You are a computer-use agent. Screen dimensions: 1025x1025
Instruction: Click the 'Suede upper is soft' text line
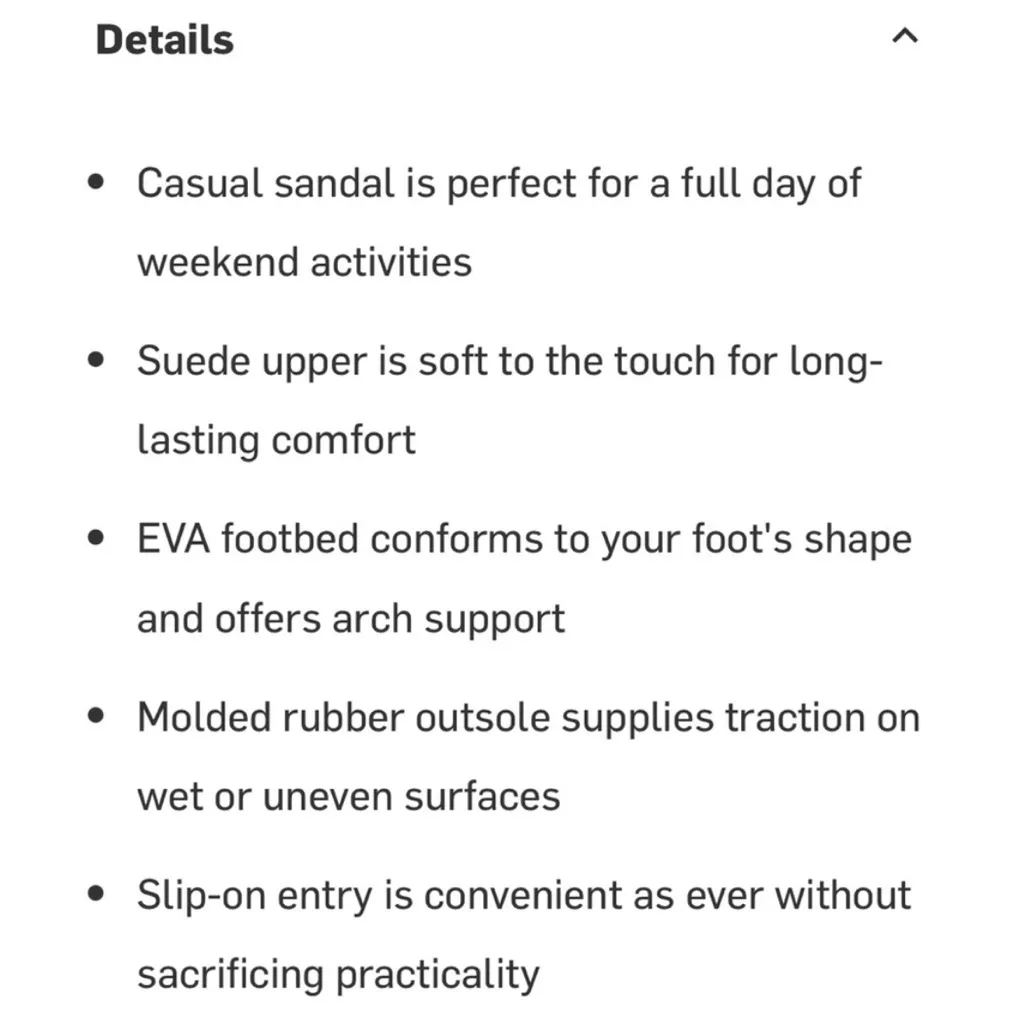509,361
